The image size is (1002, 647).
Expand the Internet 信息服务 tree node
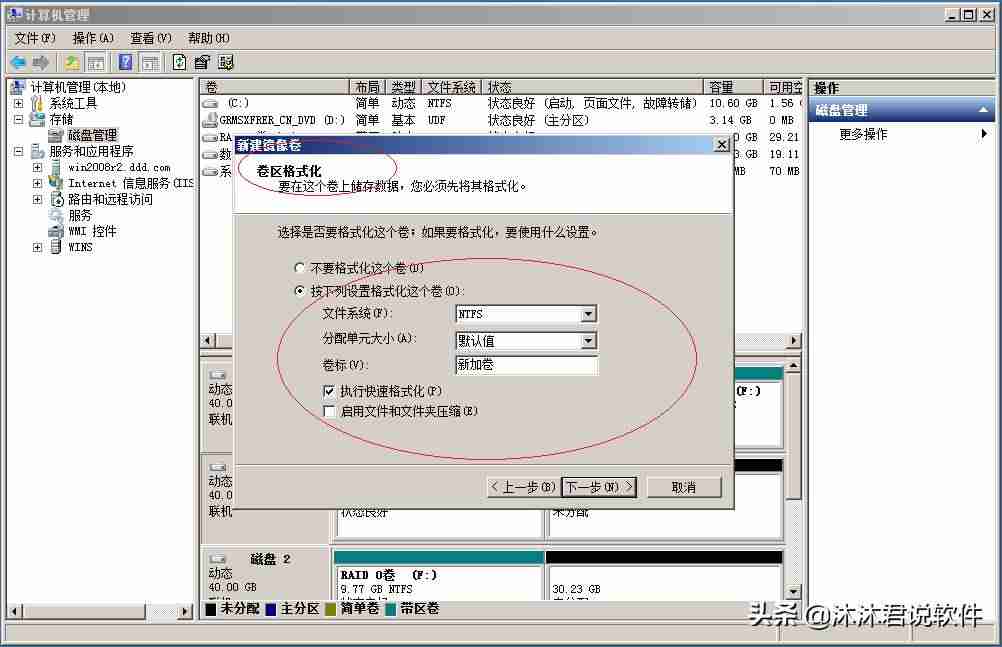(38, 183)
